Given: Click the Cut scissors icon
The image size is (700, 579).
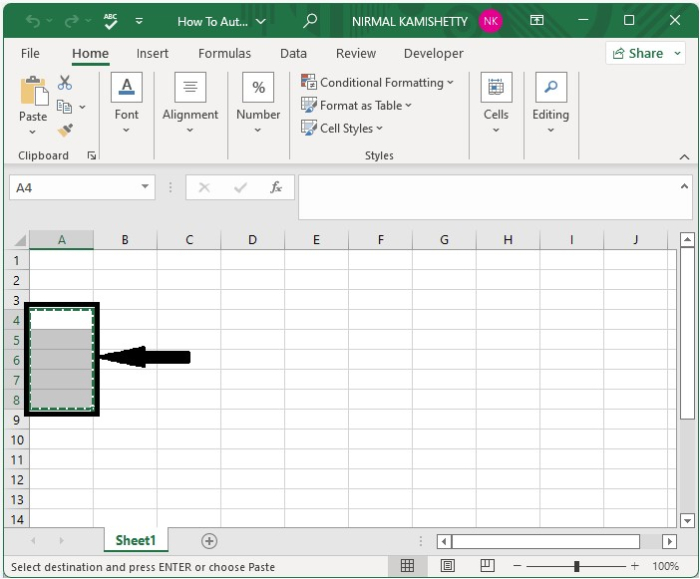Looking at the screenshot, I should (x=65, y=83).
